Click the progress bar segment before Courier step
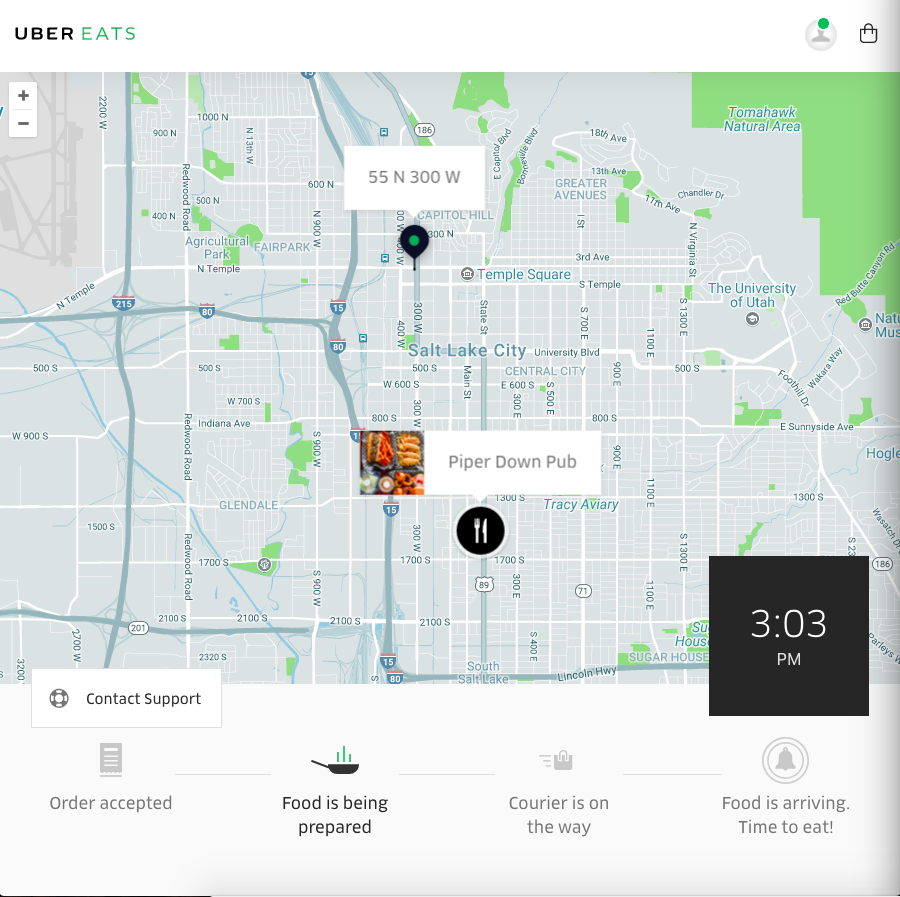This screenshot has width=900, height=897. click(446, 773)
